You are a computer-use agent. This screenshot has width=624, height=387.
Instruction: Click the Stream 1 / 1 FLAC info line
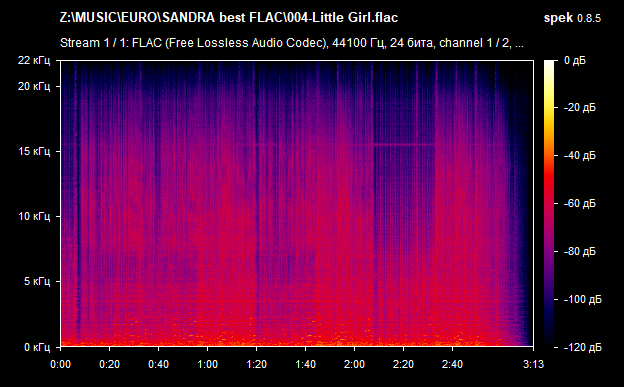(x=292, y=43)
